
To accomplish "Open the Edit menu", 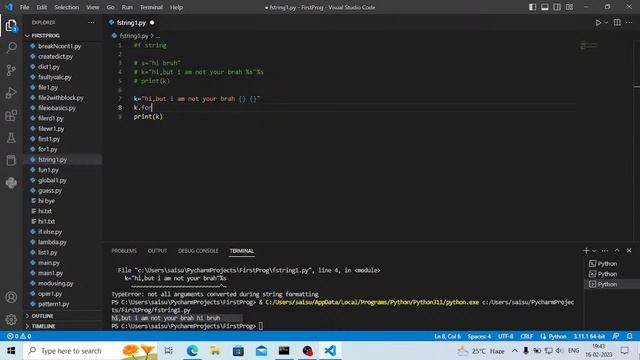I will (x=42, y=7).
